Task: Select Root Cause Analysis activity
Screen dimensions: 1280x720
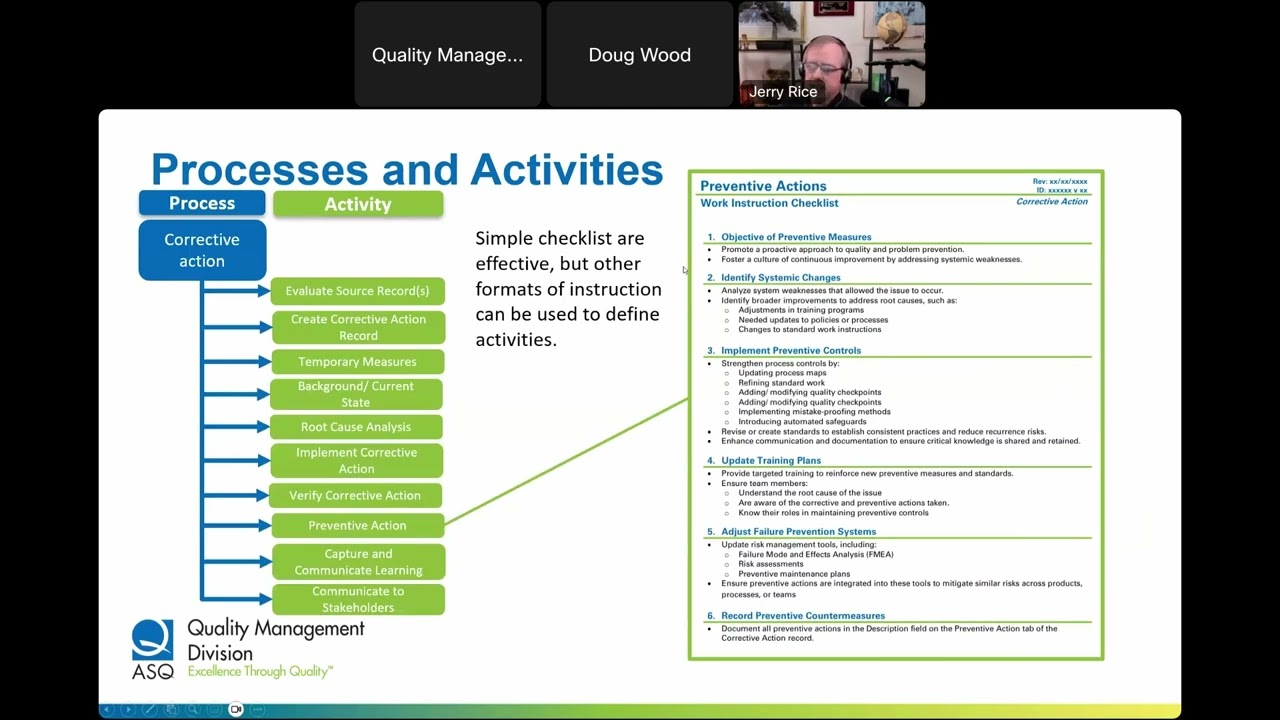Action: (x=356, y=427)
